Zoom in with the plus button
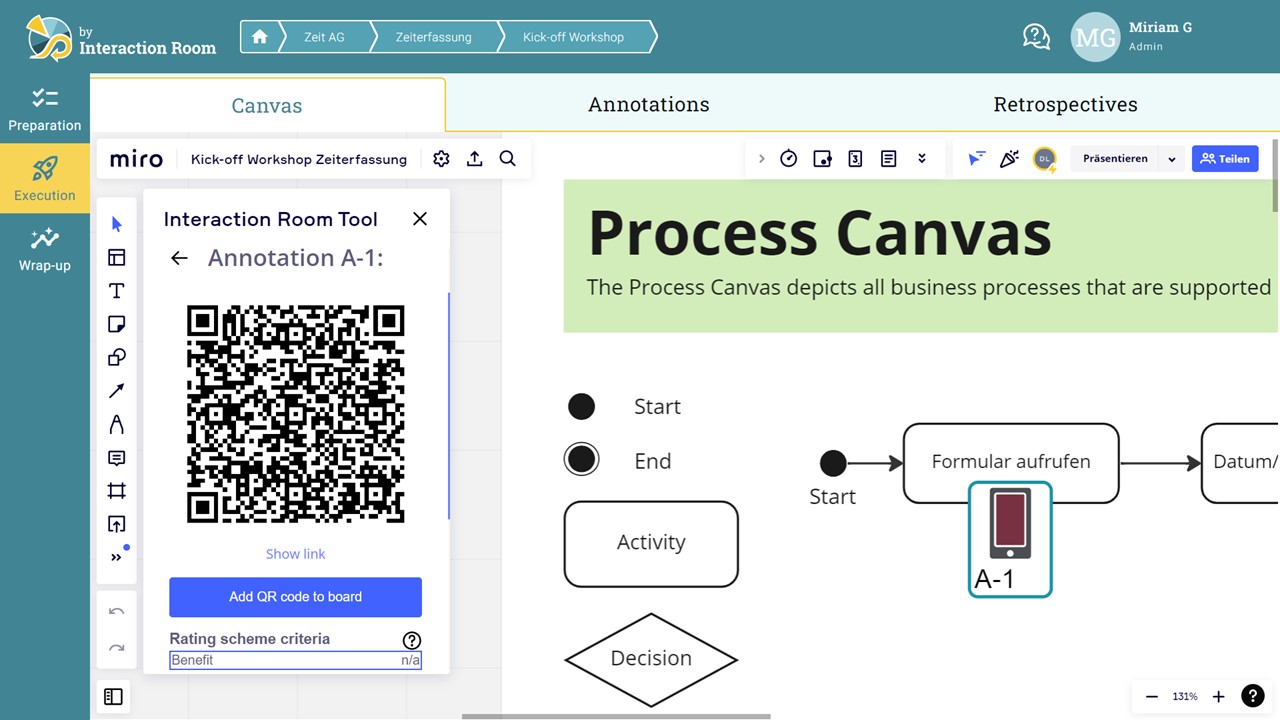 coord(1218,697)
